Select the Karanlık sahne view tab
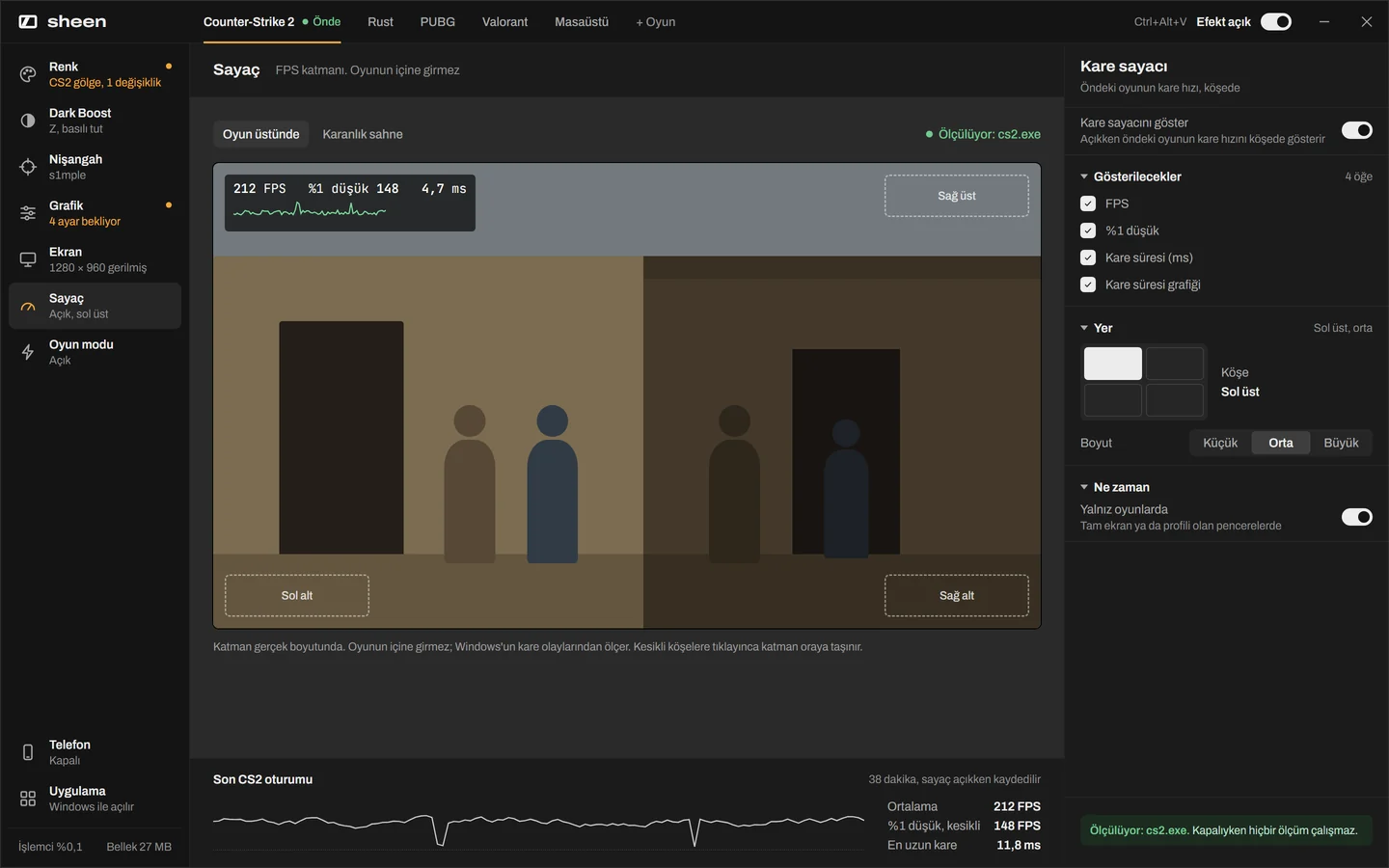This screenshot has width=1389, height=868. 363,134
